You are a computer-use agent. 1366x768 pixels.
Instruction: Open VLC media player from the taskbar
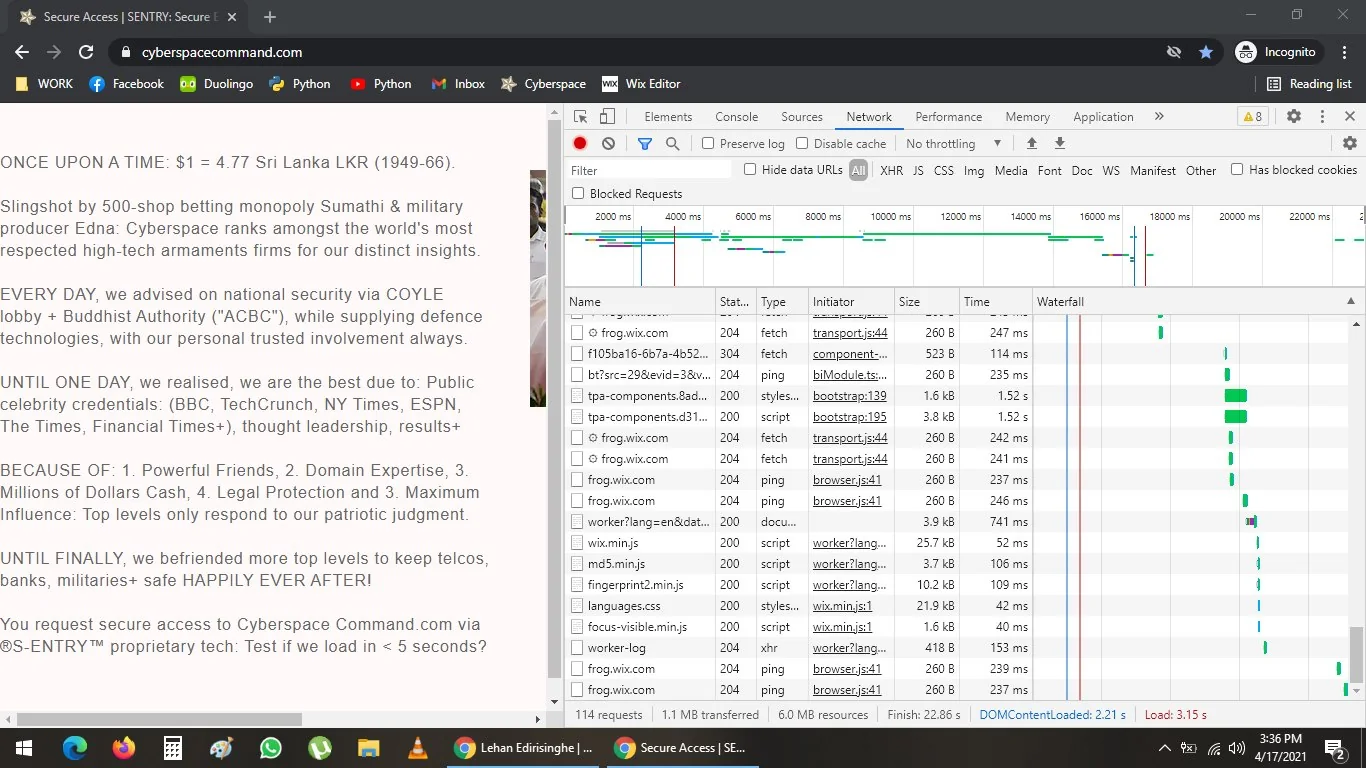click(x=418, y=748)
